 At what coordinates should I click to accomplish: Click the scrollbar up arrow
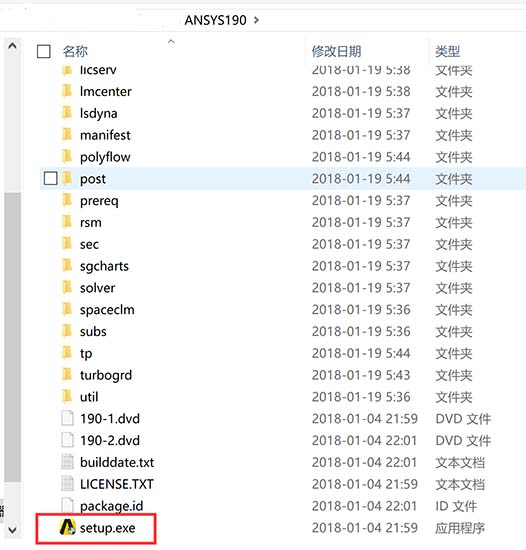coord(12,46)
